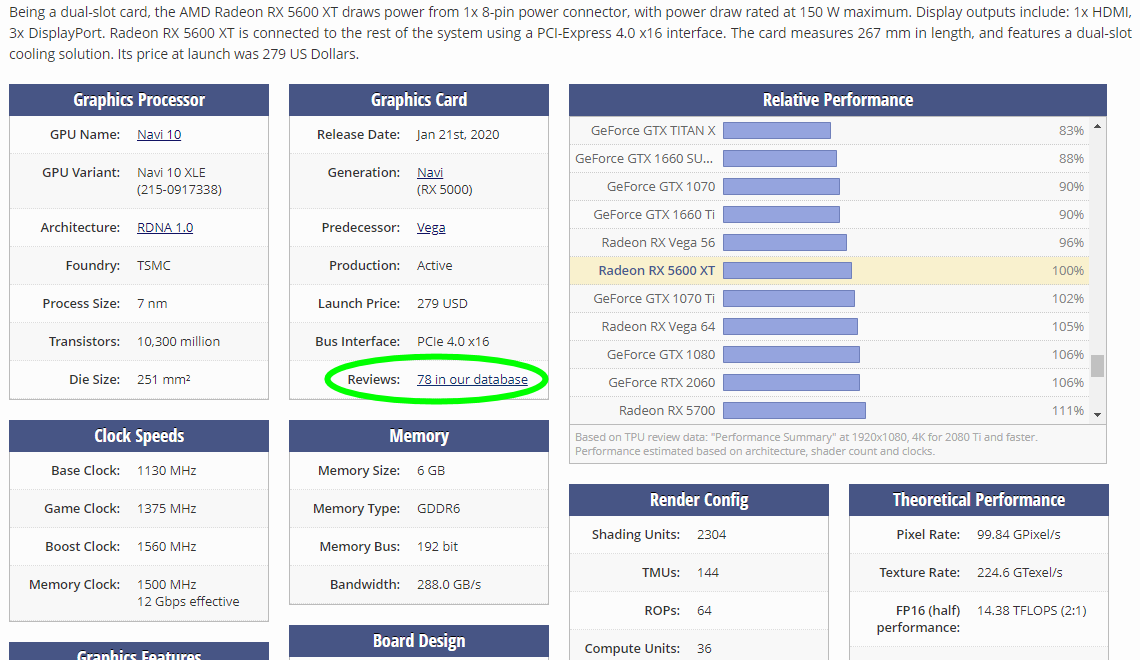Click the '1500 MHz' memory clock value
Image resolution: width=1140 pixels, height=660 pixels.
(166, 584)
